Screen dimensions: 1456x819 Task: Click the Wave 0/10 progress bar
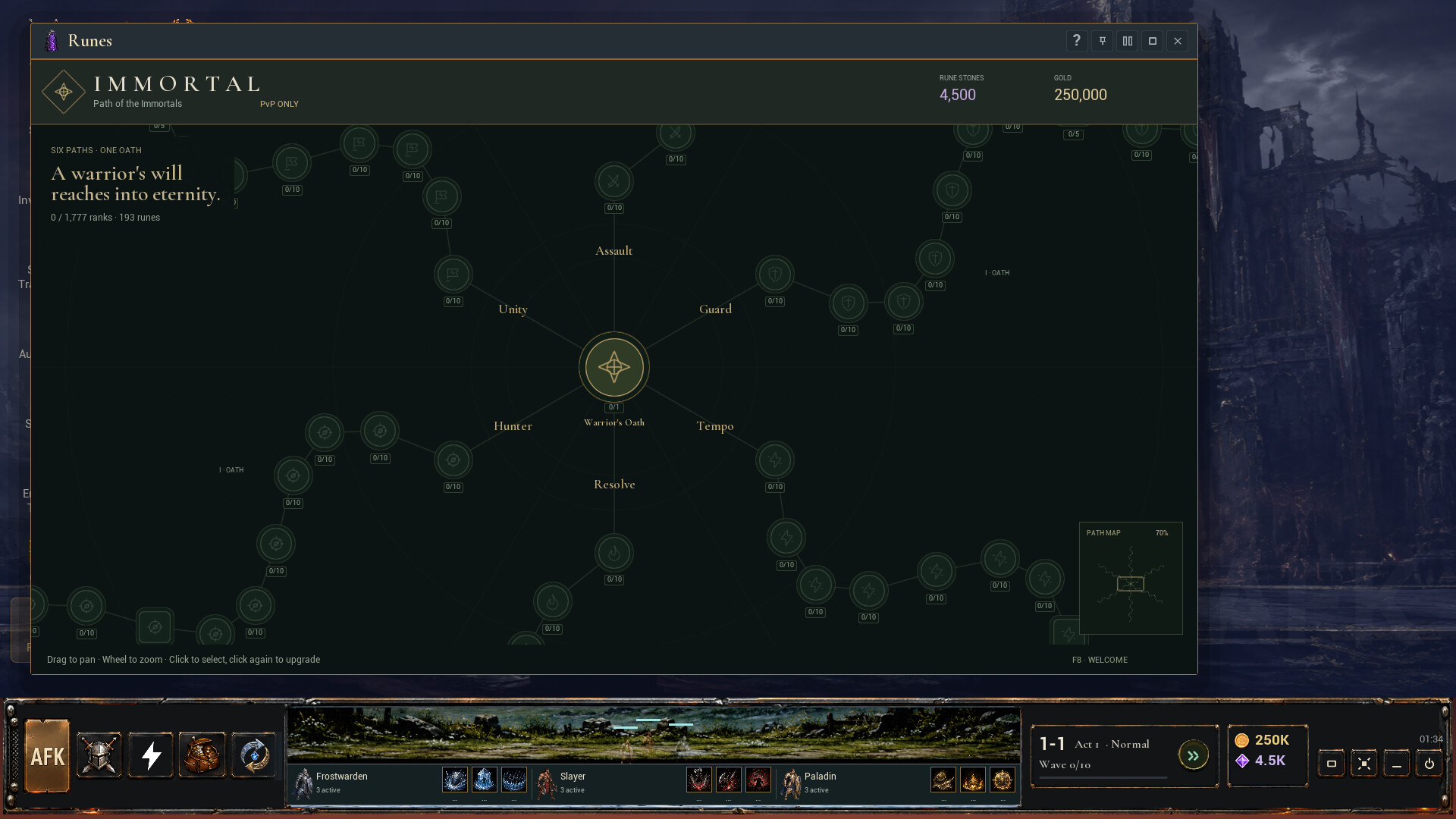1103,777
